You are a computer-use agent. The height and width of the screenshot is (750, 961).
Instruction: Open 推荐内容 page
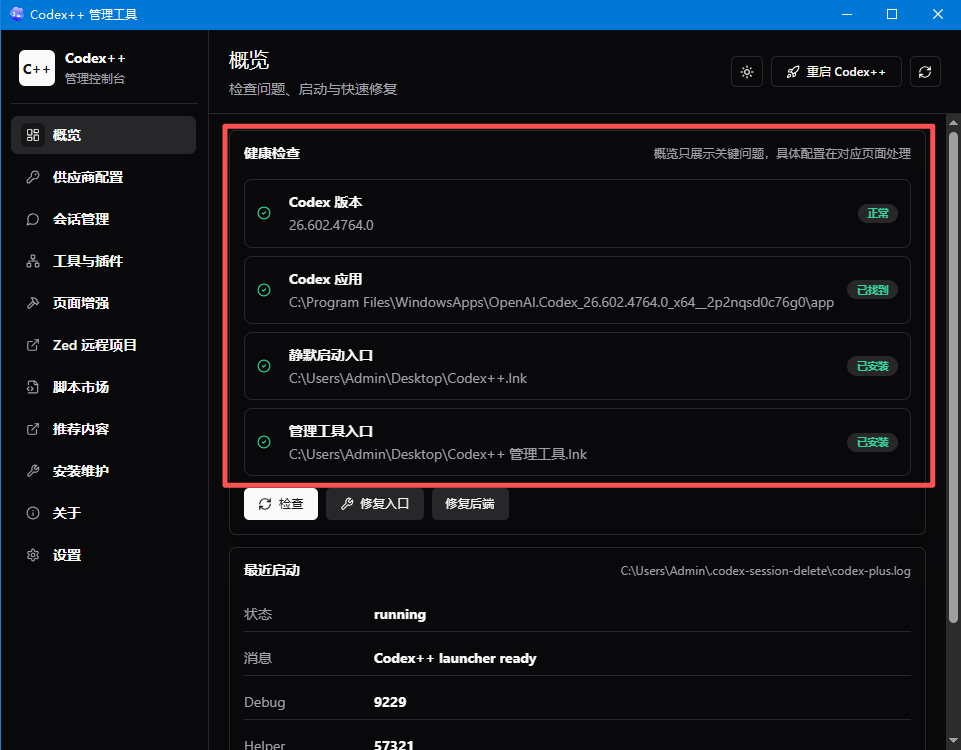(x=104, y=429)
